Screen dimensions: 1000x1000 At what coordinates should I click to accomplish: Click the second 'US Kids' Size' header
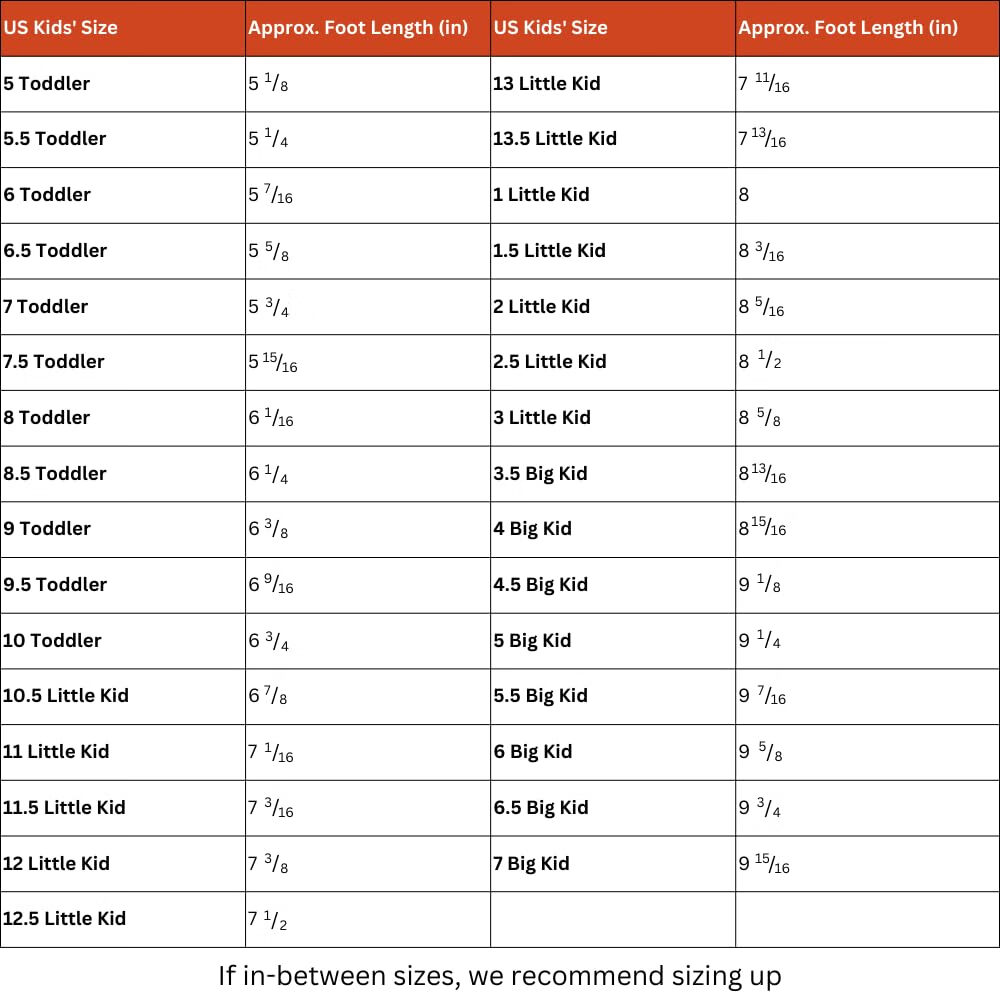tap(550, 28)
